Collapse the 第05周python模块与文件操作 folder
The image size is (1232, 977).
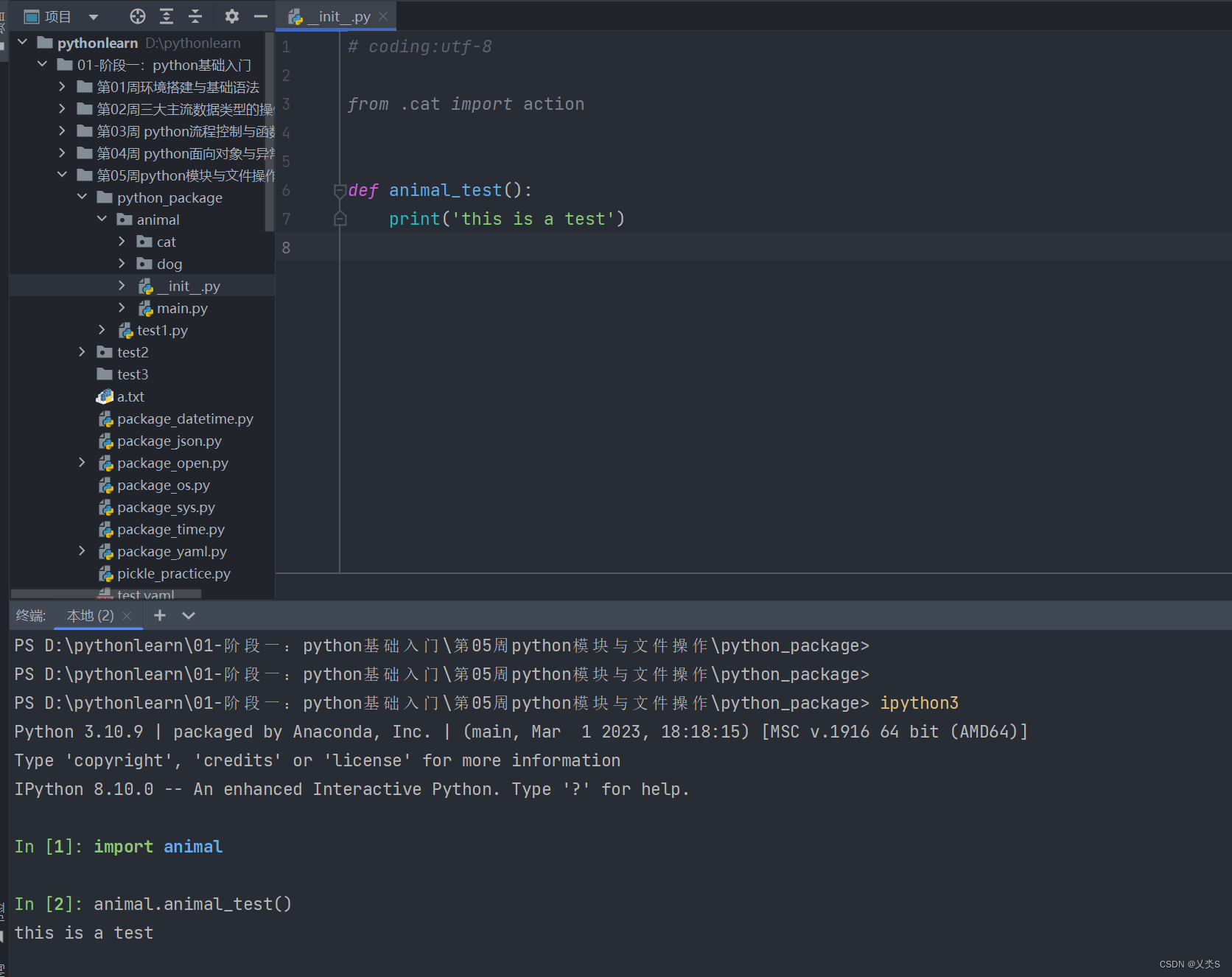pos(63,175)
